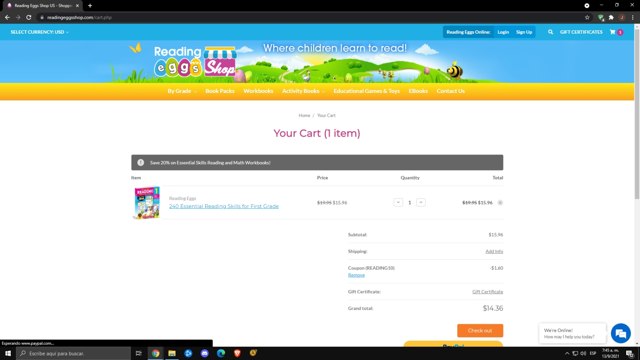The height and width of the screenshot is (360, 640).
Task: Bookmark page with star icon
Action: [x=587, y=18]
